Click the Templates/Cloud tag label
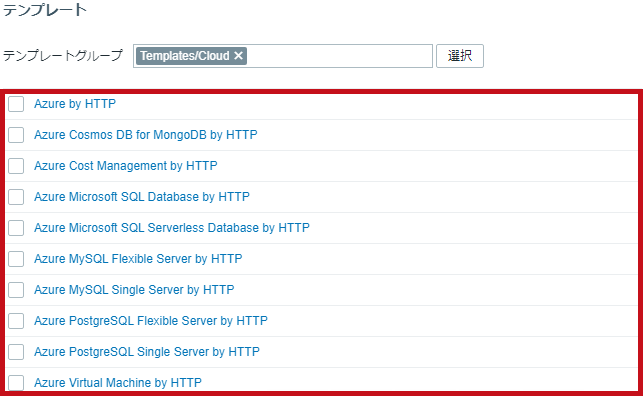 185,56
